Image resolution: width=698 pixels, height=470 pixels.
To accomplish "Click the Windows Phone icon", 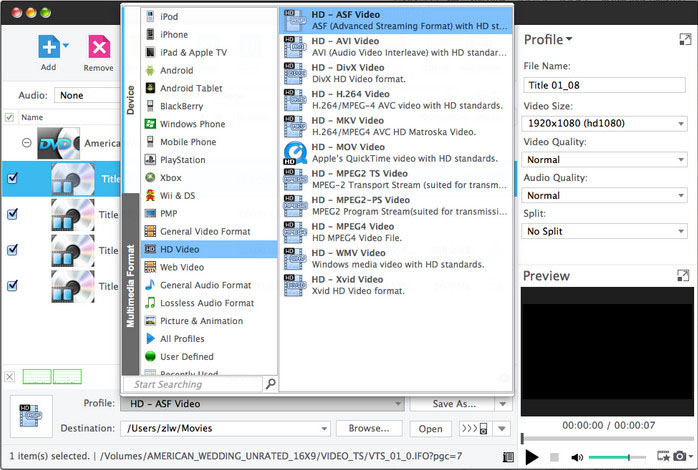I will (150, 124).
